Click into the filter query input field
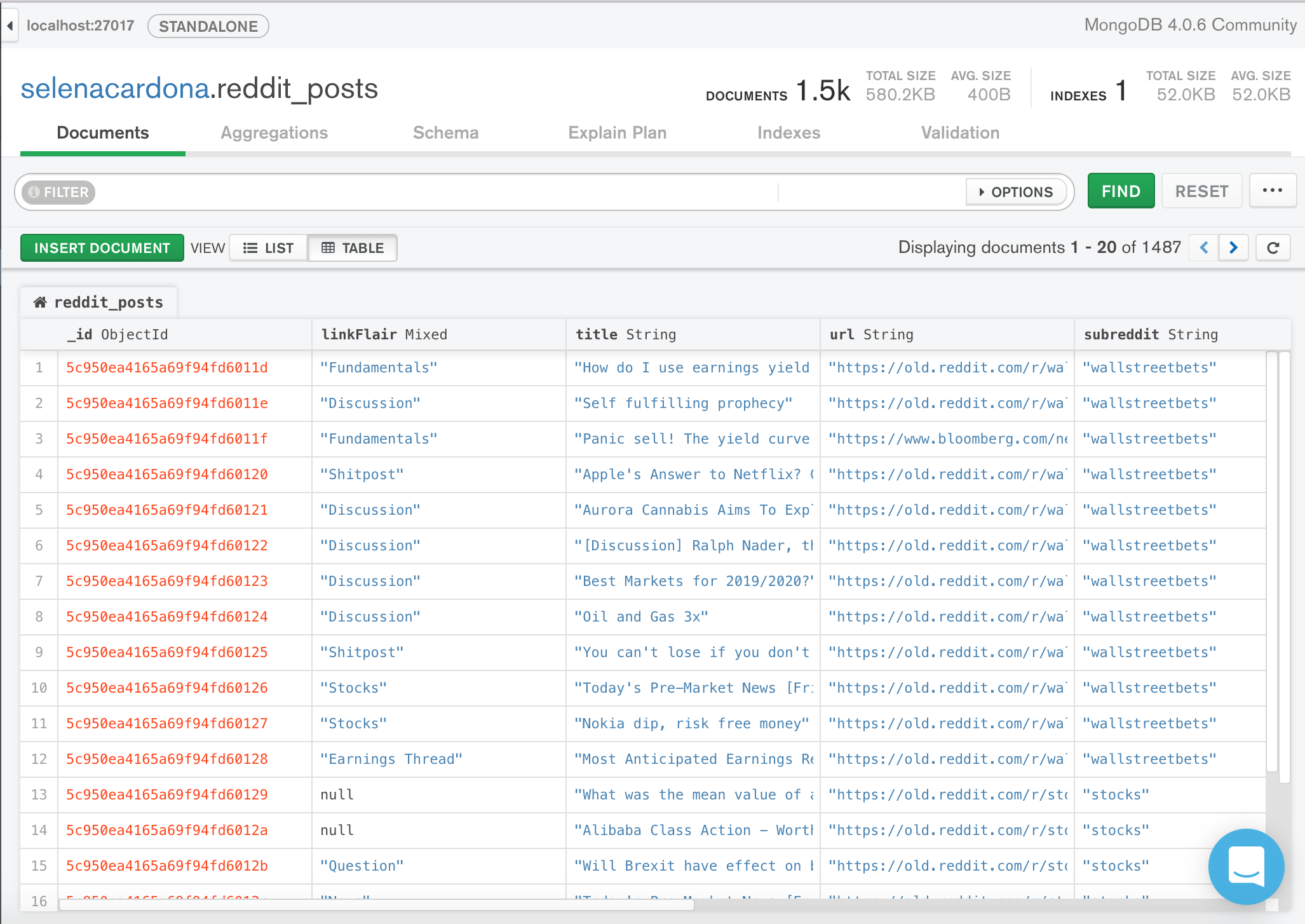Viewport: 1305px width, 924px height. 432,192
